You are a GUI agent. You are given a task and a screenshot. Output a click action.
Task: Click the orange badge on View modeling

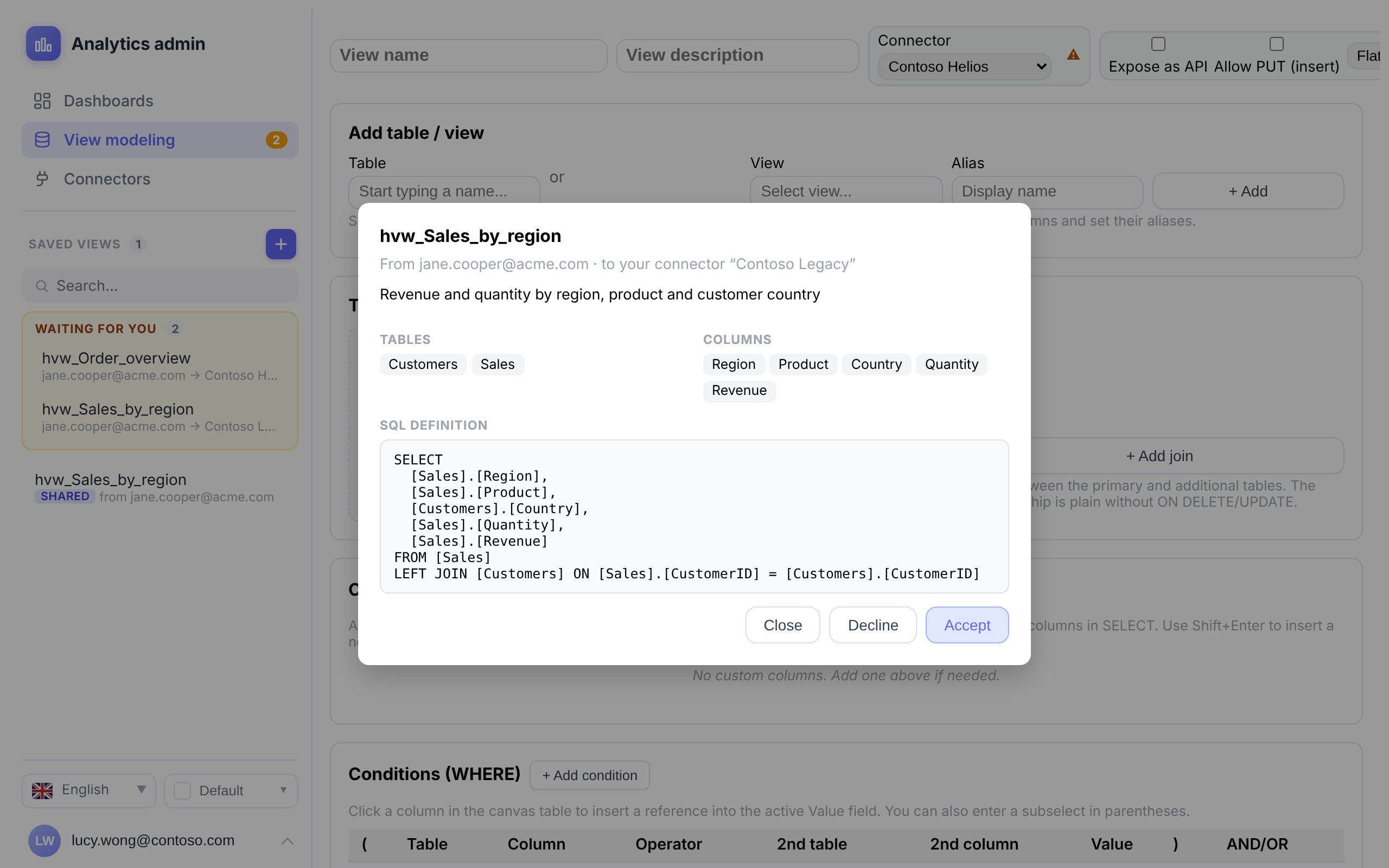pos(276,140)
